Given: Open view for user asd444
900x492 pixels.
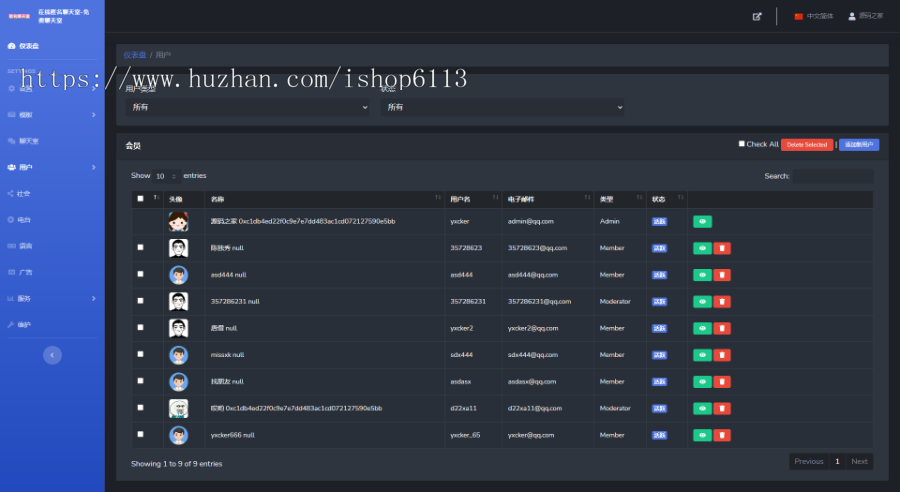Looking at the screenshot, I should point(702,275).
